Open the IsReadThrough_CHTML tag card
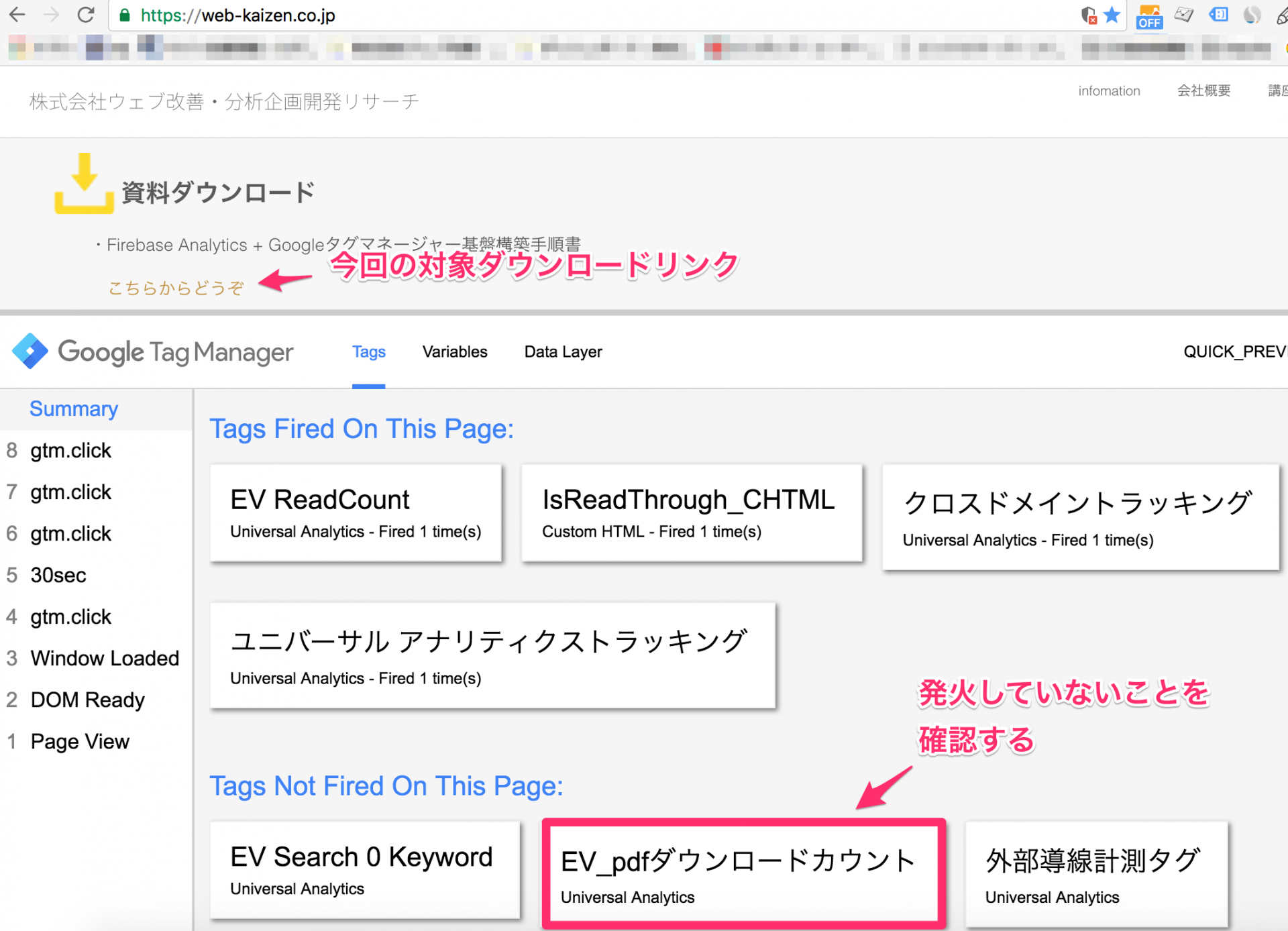The height and width of the screenshot is (931, 1288). (x=692, y=513)
